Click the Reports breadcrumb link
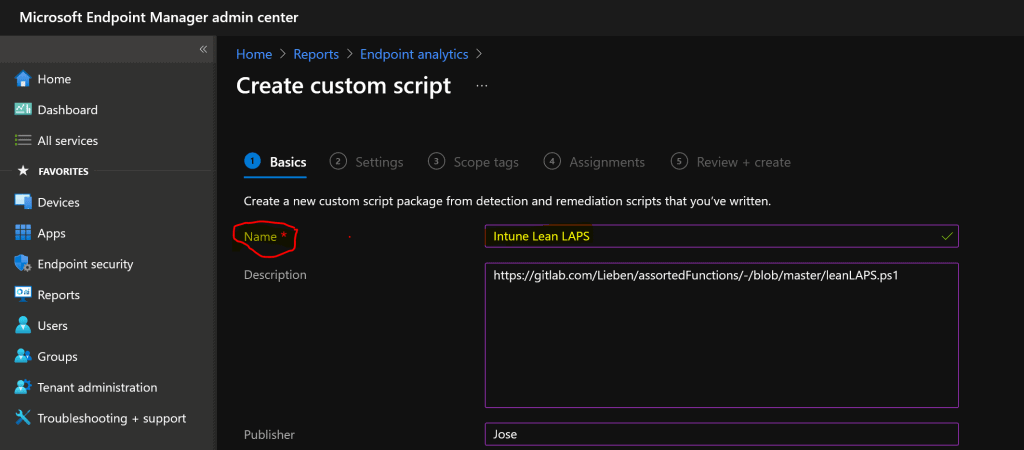This screenshot has width=1024, height=450. coord(316,54)
